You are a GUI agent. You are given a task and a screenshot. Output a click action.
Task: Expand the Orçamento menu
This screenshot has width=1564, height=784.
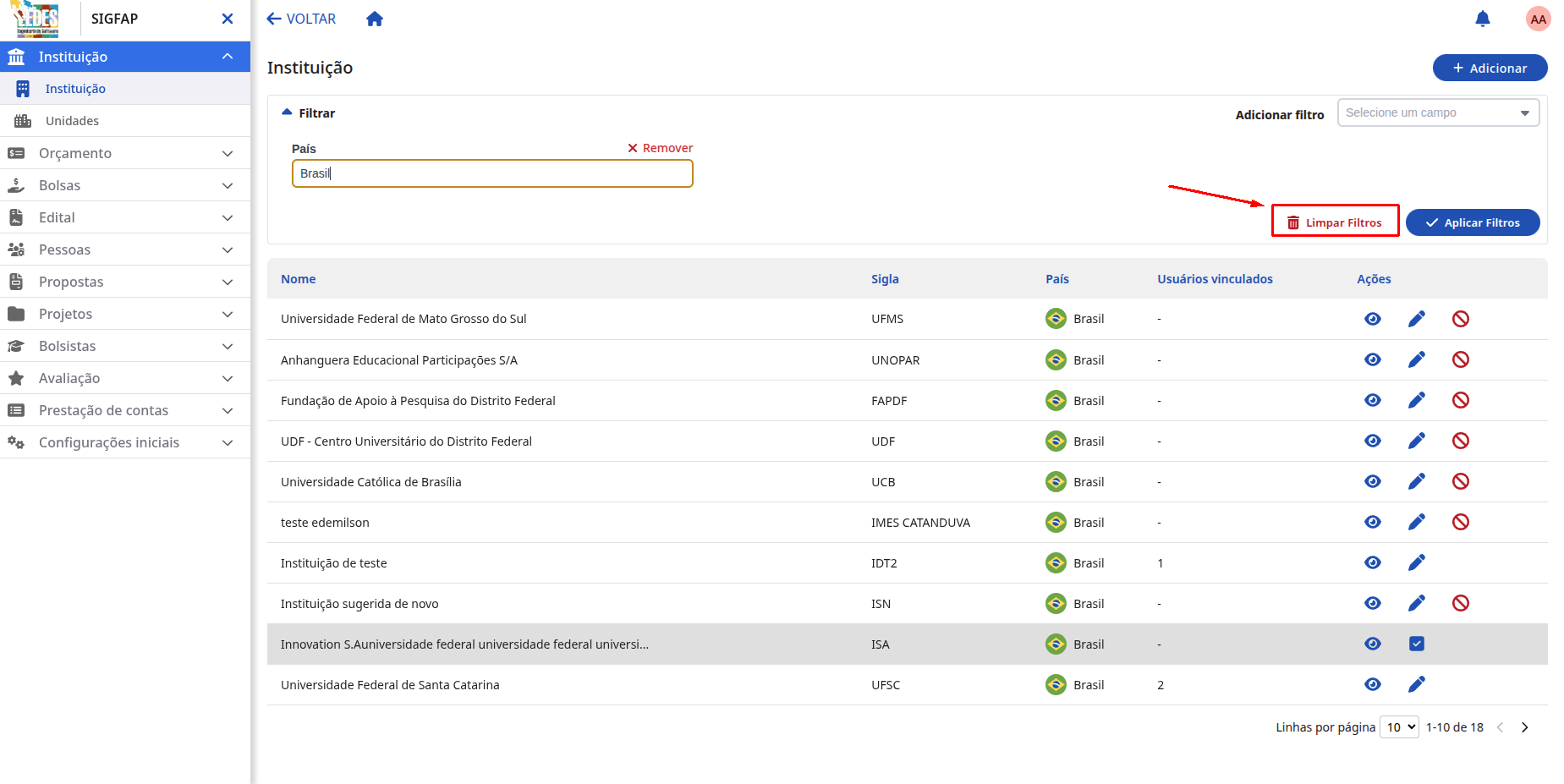(x=125, y=153)
